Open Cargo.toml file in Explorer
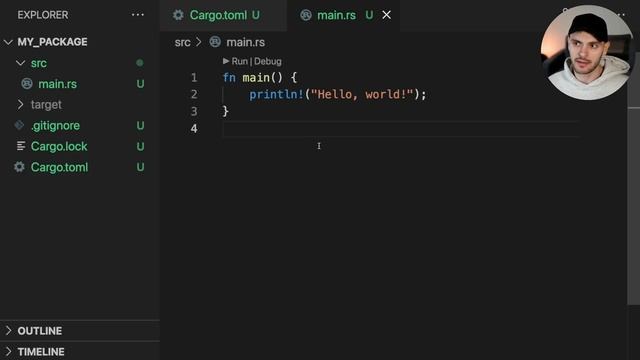The image size is (640, 360). [x=59, y=167]
